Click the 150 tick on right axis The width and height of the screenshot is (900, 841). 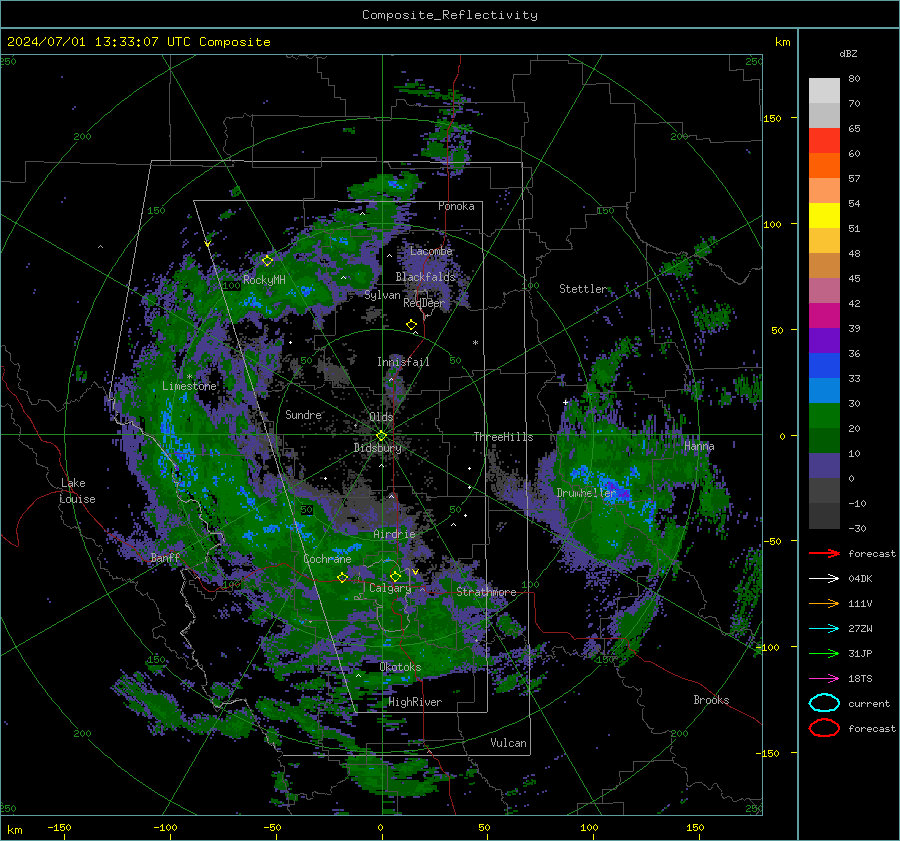click(772, 118)
